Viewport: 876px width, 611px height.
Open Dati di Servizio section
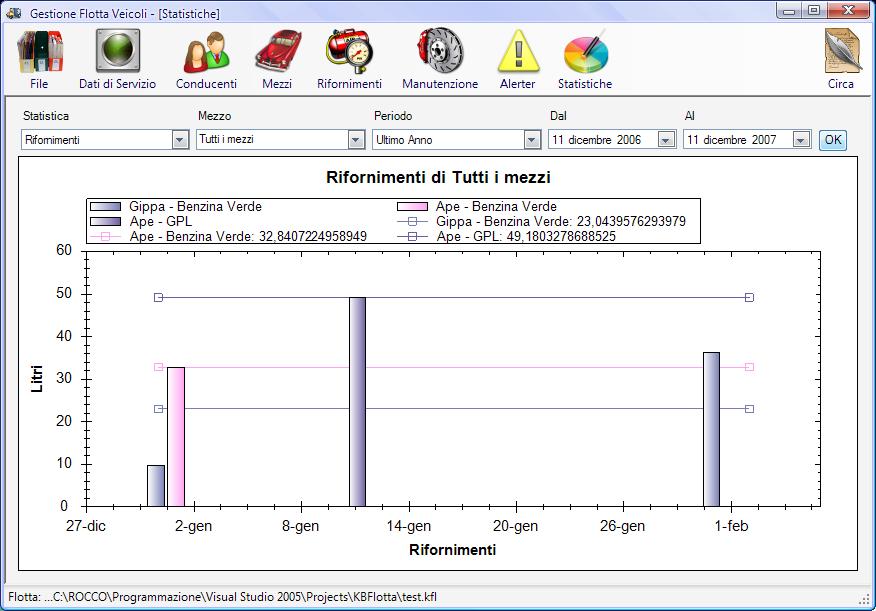point(117,59)
